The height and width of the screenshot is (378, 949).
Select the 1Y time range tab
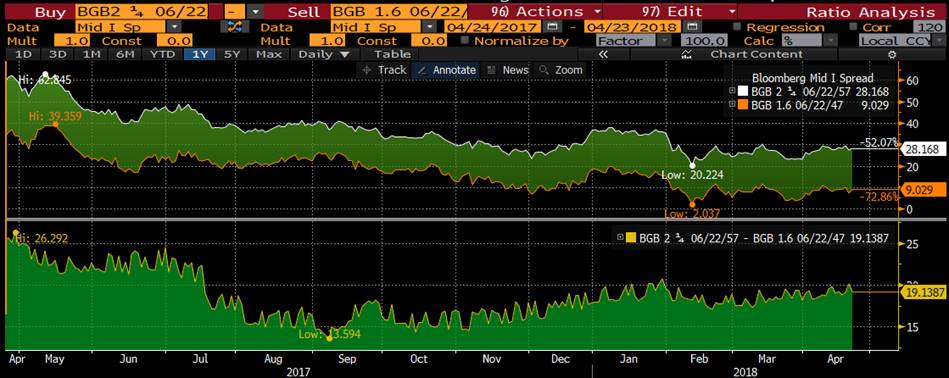tap(200, 54)
